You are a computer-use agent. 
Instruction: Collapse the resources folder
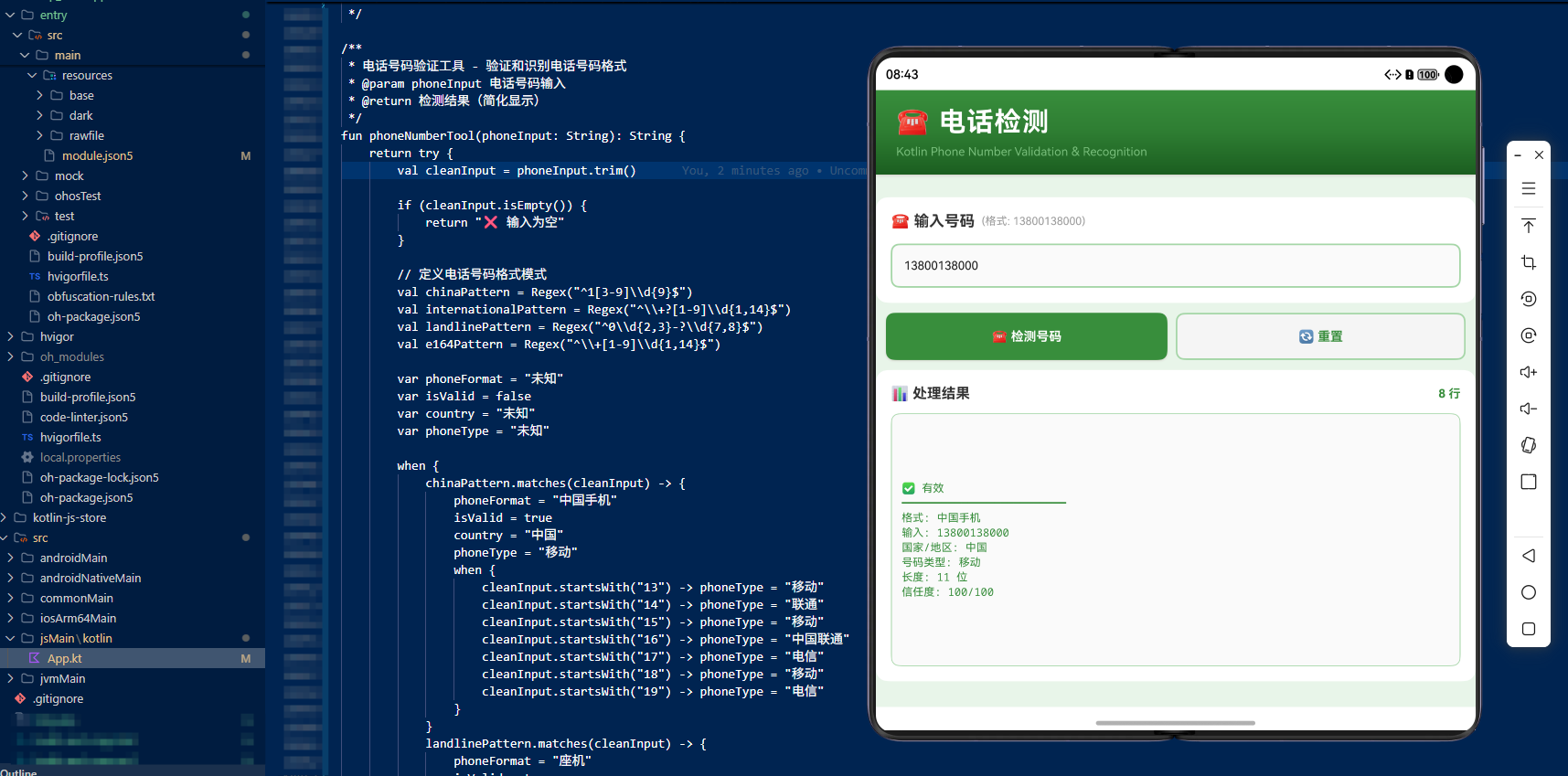(x=32, y=75)
